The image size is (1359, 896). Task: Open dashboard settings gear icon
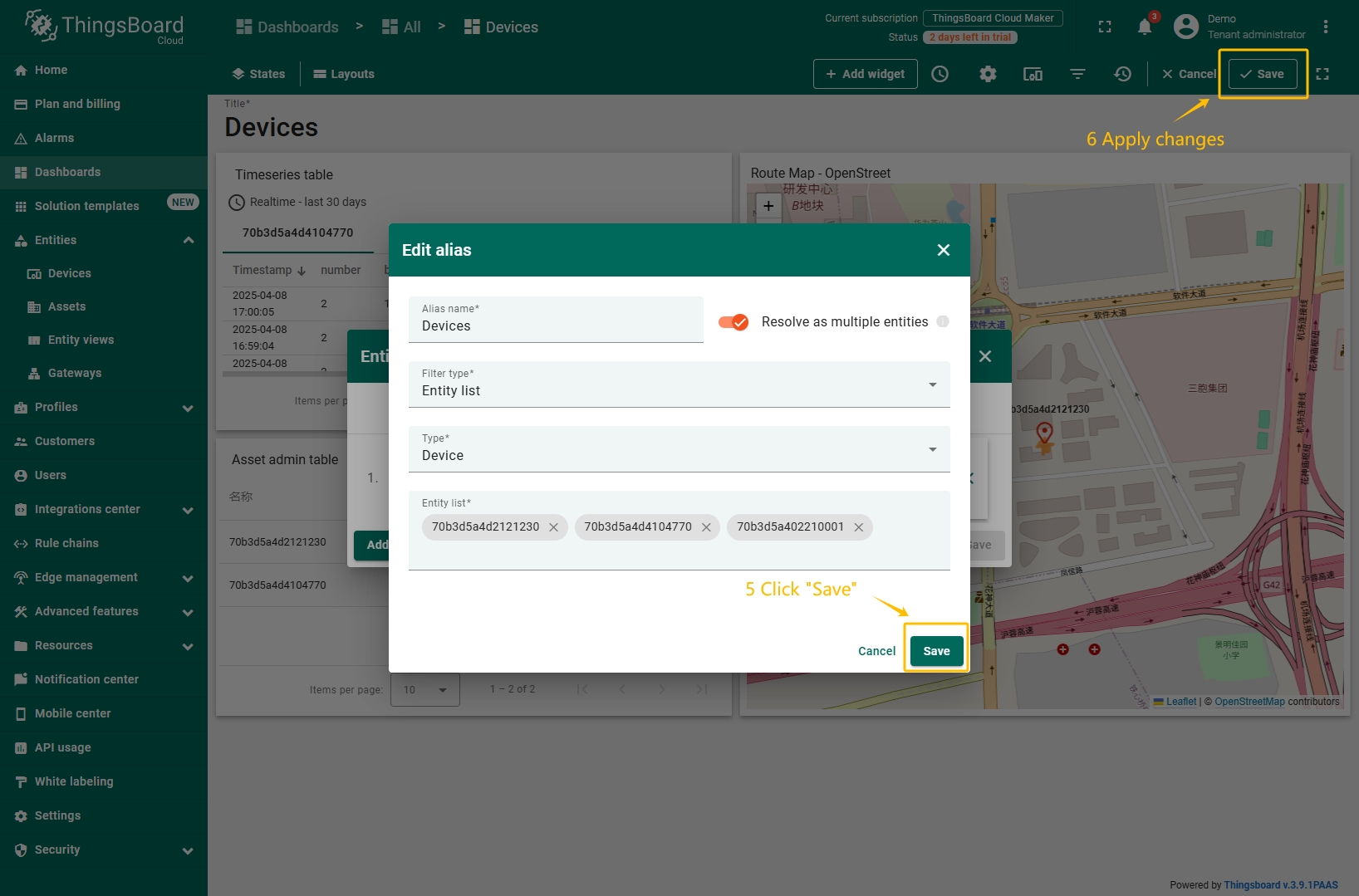988,74
